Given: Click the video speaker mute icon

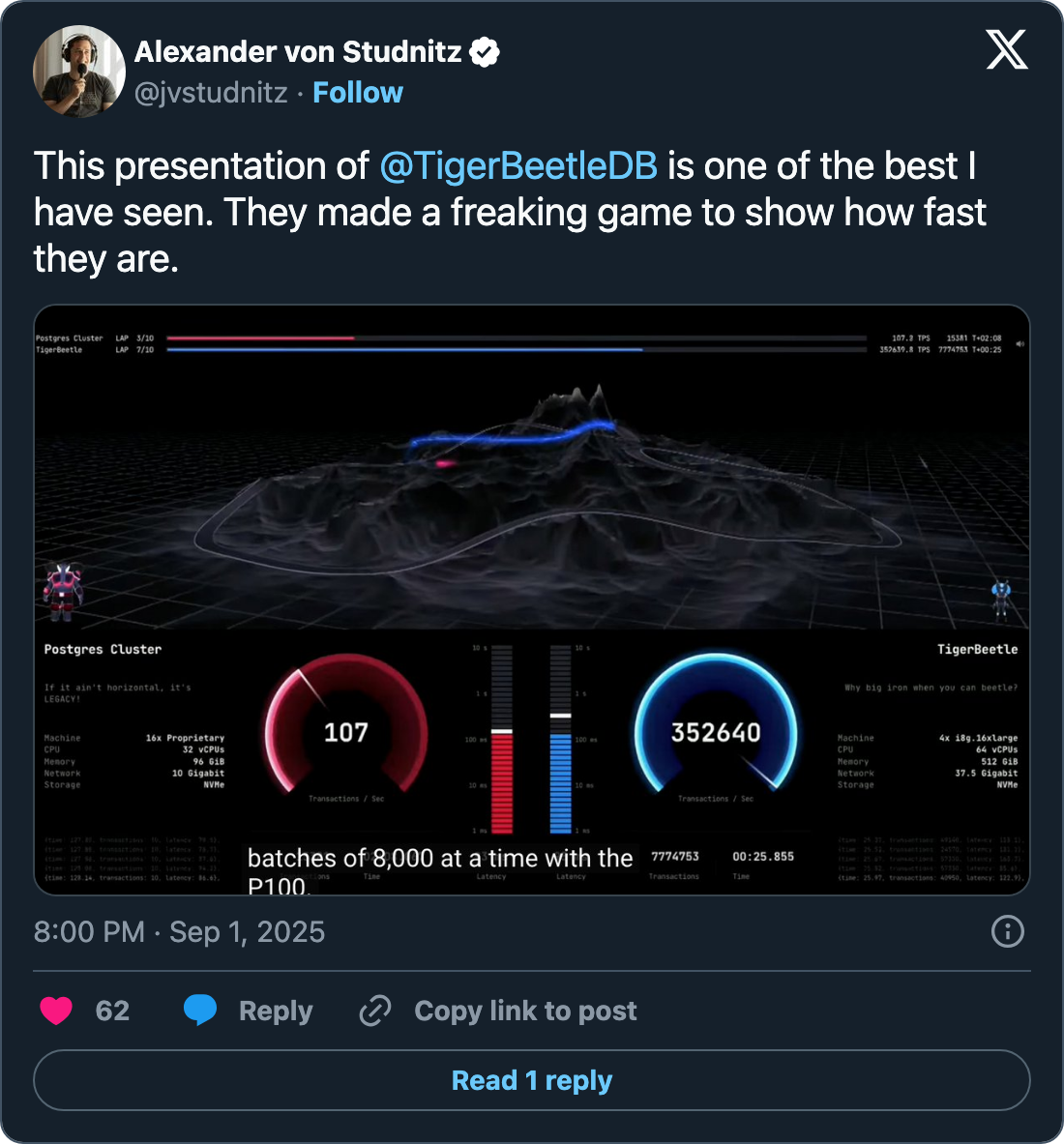Looking at the screenshot, I should [x=1020, y=343].
